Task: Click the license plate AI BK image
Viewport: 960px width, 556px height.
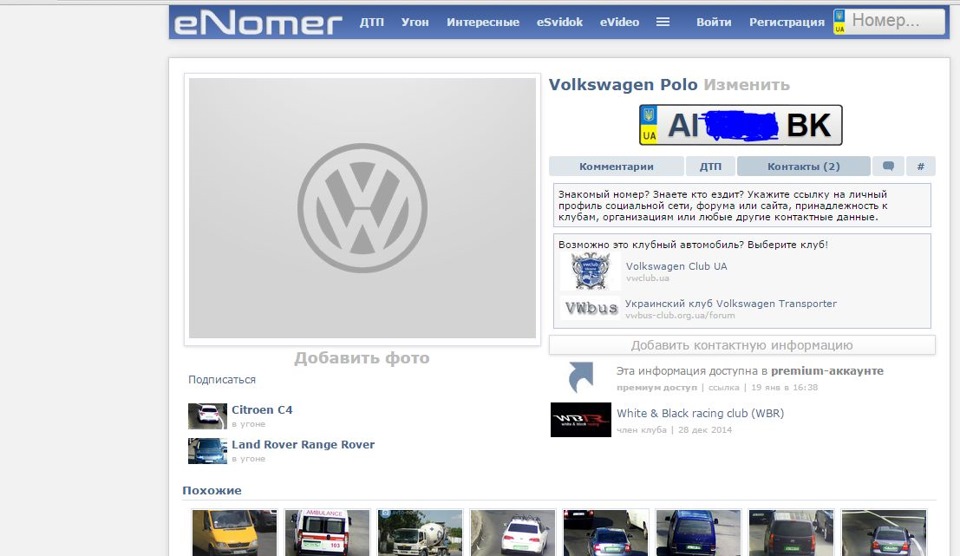Action: (x=740, y=125)
